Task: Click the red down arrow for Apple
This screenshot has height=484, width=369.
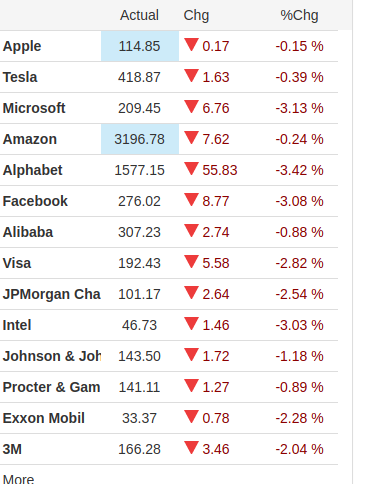Action: [x=191, y=45]
